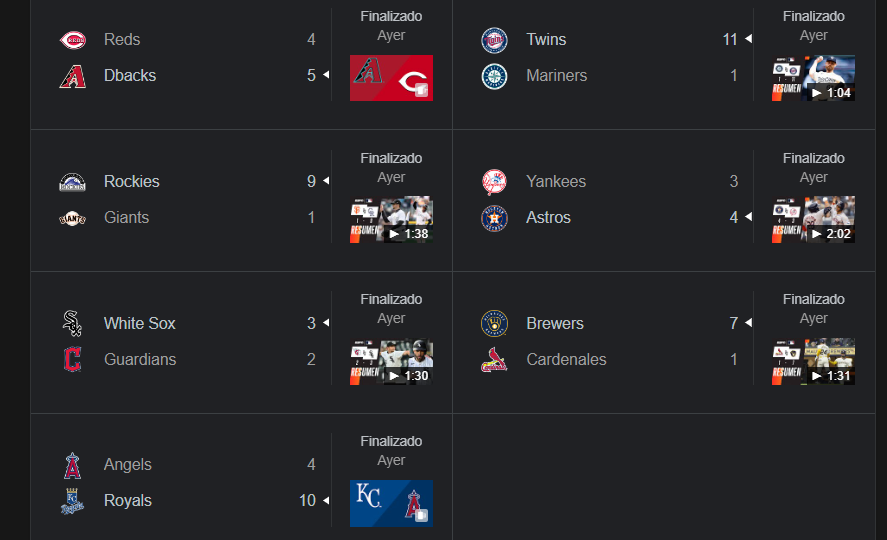Click the Astros team logo
The image size is (887, 540).
click(x=494, y=218)
